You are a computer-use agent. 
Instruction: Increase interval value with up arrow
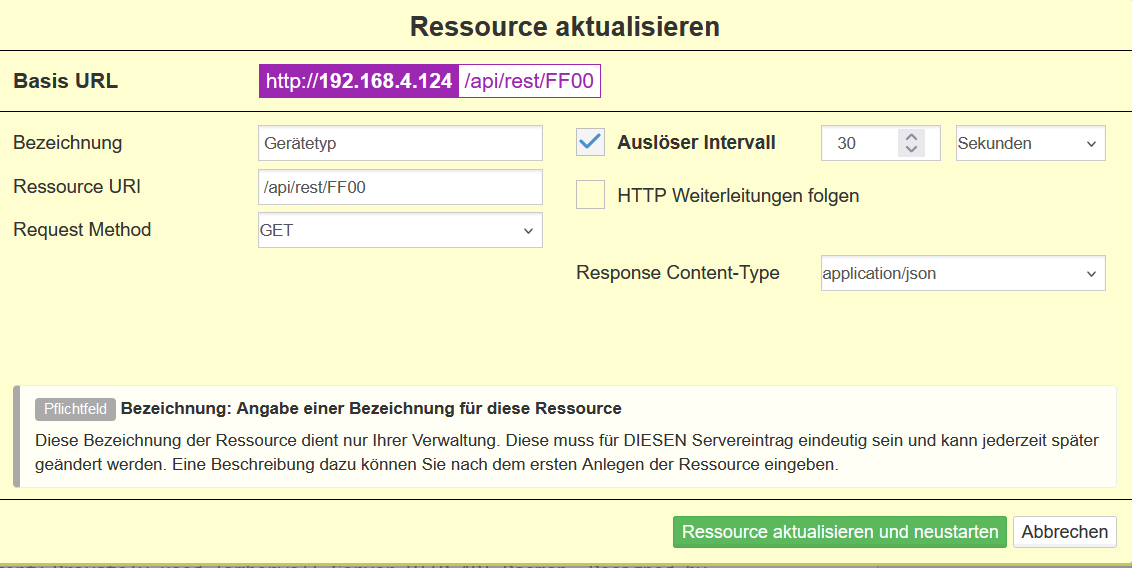pos(911,136)
